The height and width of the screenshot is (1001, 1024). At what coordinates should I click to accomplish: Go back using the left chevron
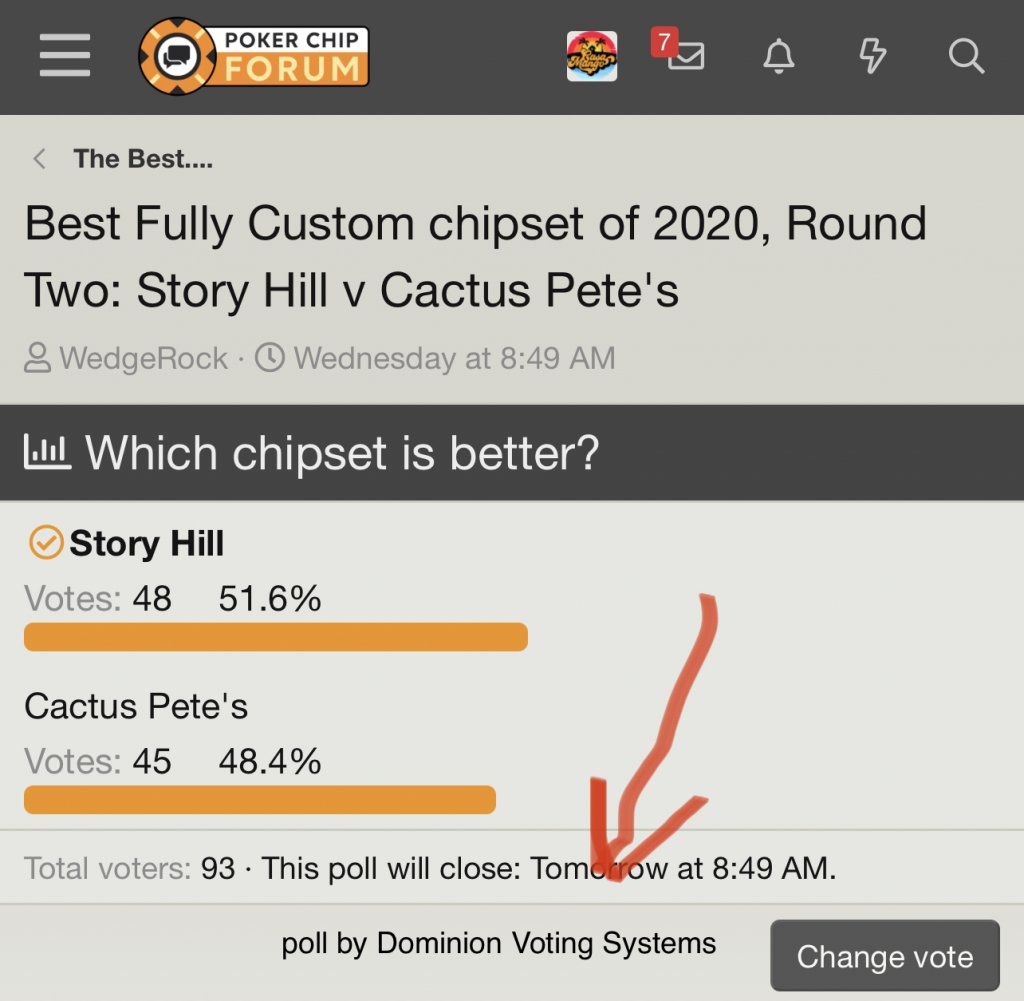click(40, 159)
